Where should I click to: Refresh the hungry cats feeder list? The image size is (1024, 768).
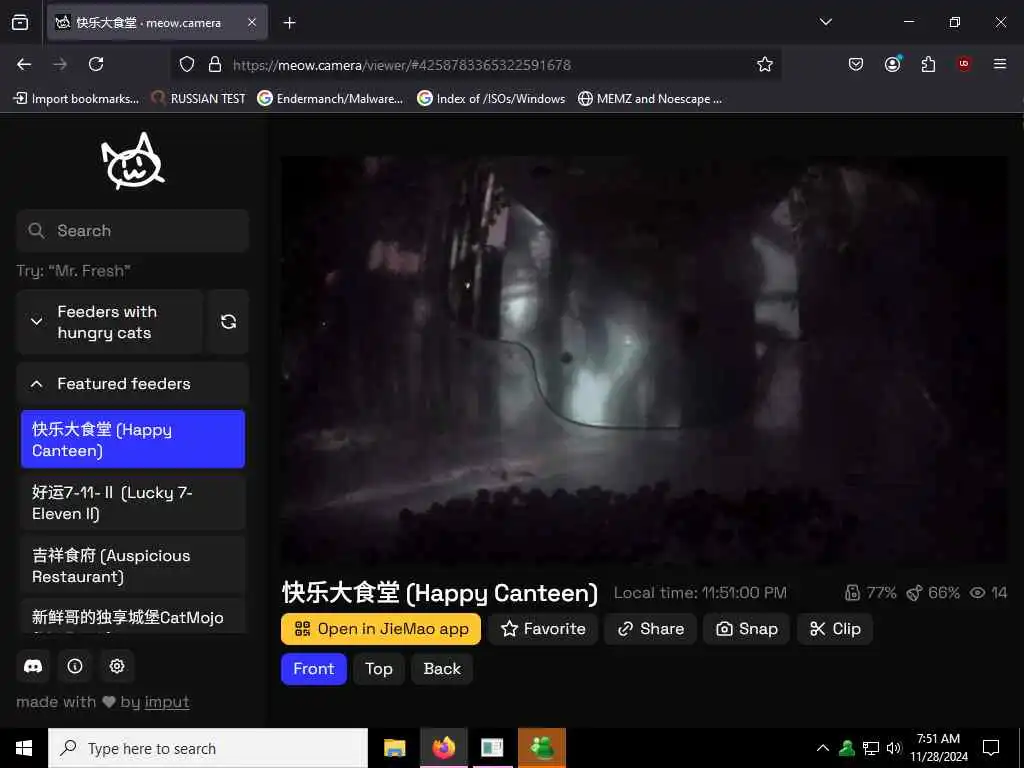tap(228, 322)
